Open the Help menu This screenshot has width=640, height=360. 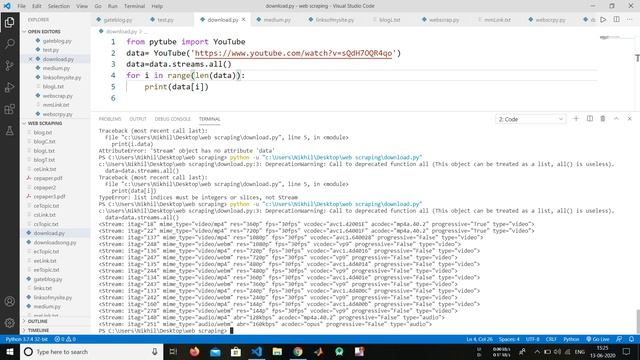click(157, 6)
